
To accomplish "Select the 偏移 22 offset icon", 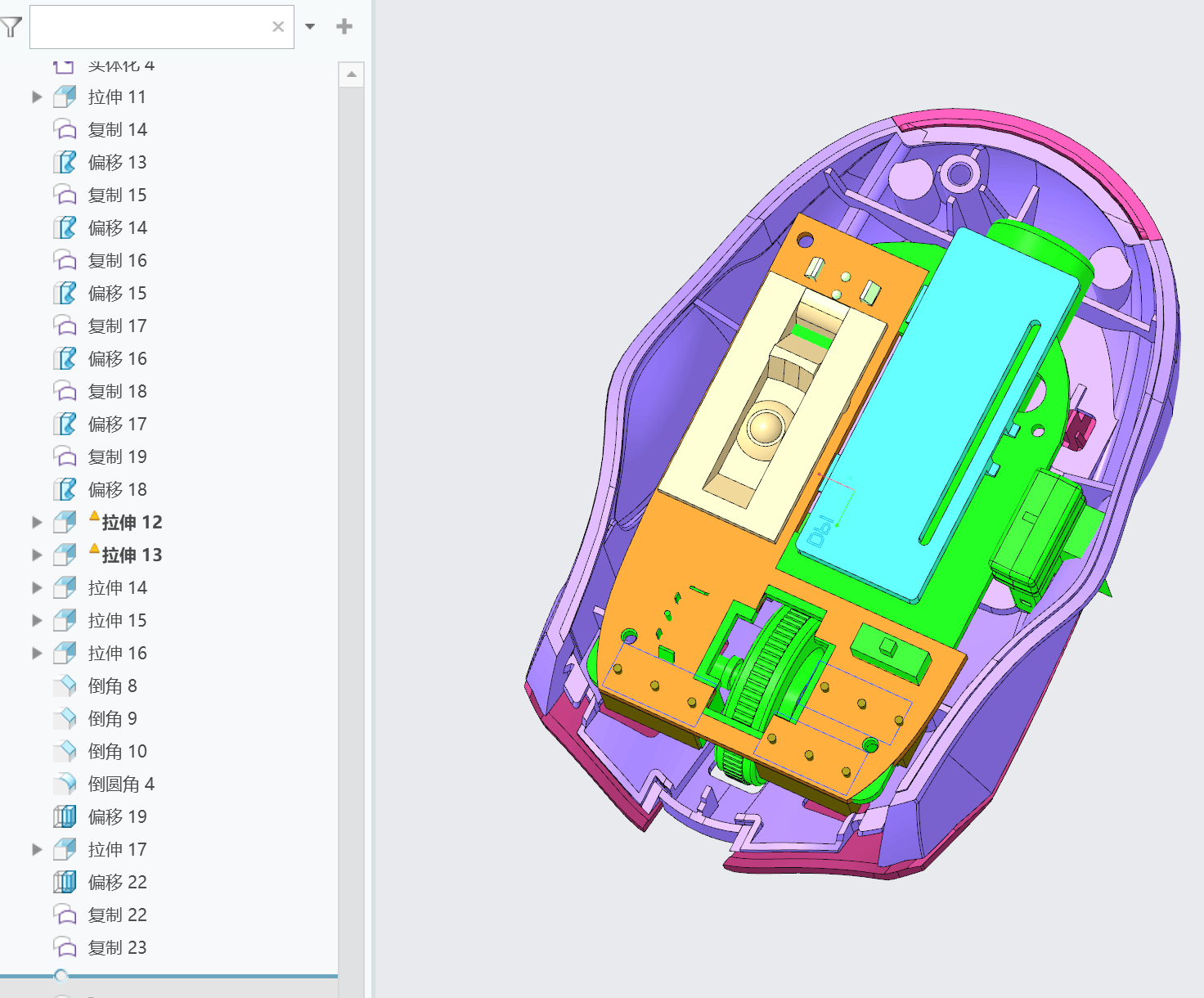I will tap(65, 882).
